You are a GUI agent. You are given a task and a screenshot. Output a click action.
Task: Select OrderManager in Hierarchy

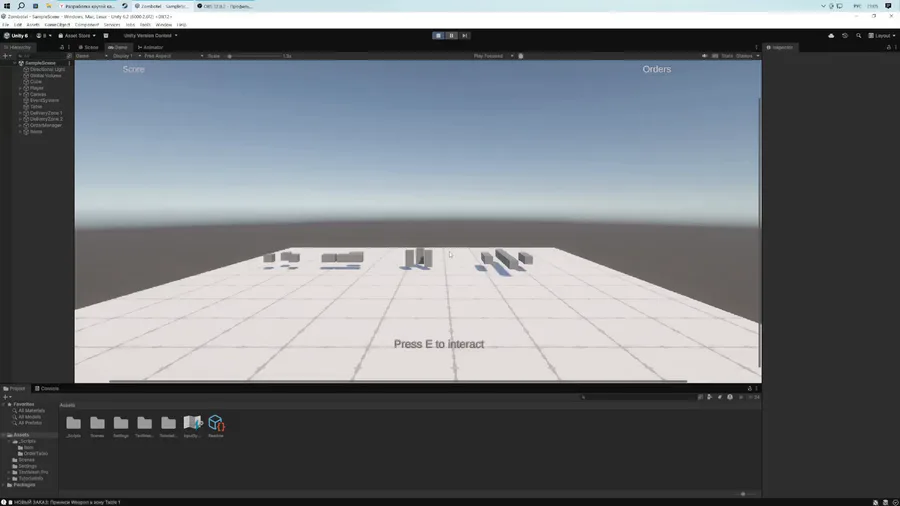(45, 126)
